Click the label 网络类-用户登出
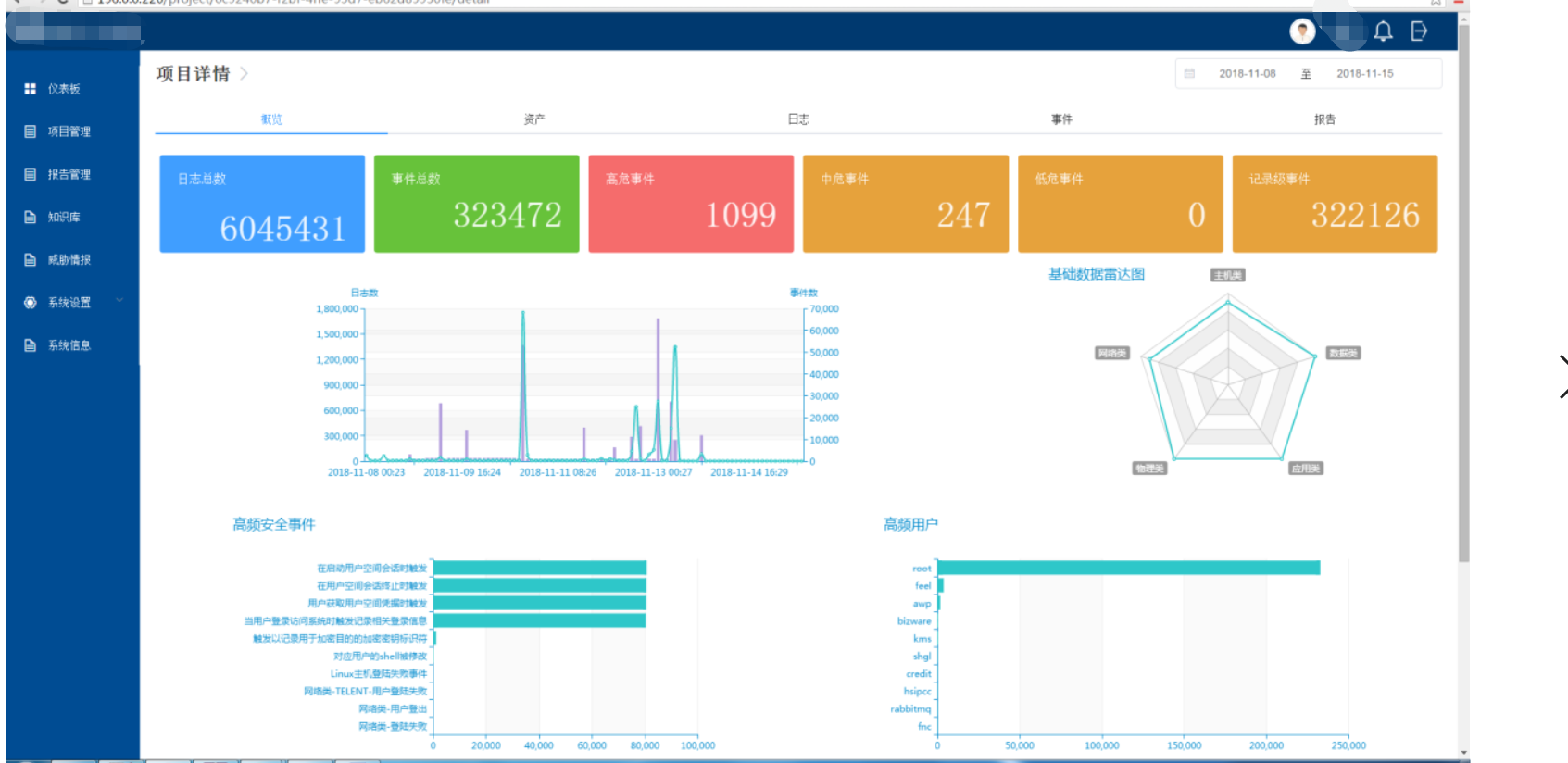The height and width of the screenshot is (763, 1568). click(394, 708)
